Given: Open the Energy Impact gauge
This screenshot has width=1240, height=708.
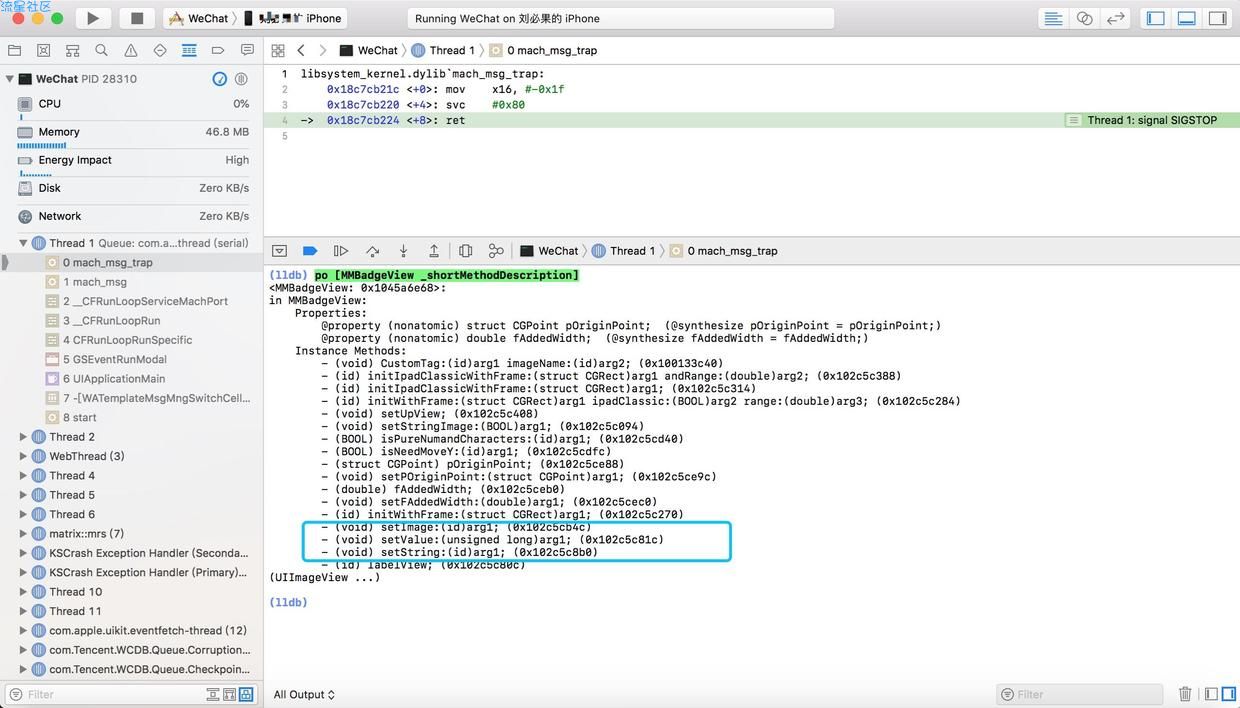Looking at the screenshot, I should 132,161.
